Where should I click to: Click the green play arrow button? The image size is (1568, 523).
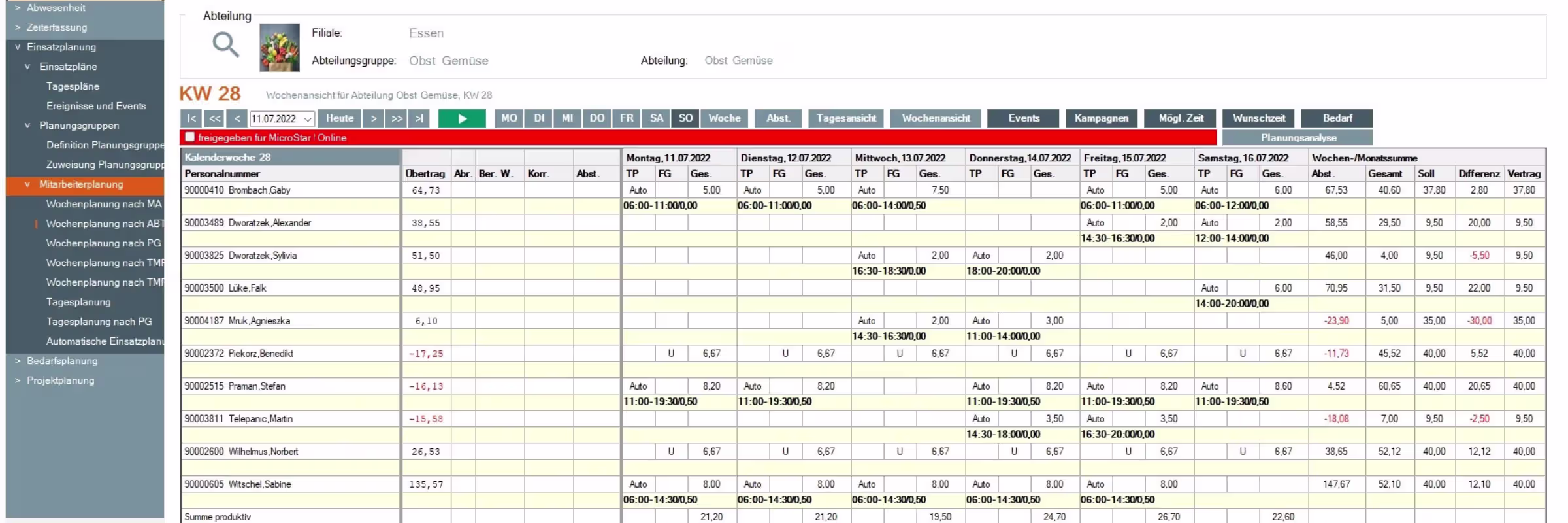click(x=462, y=118)
